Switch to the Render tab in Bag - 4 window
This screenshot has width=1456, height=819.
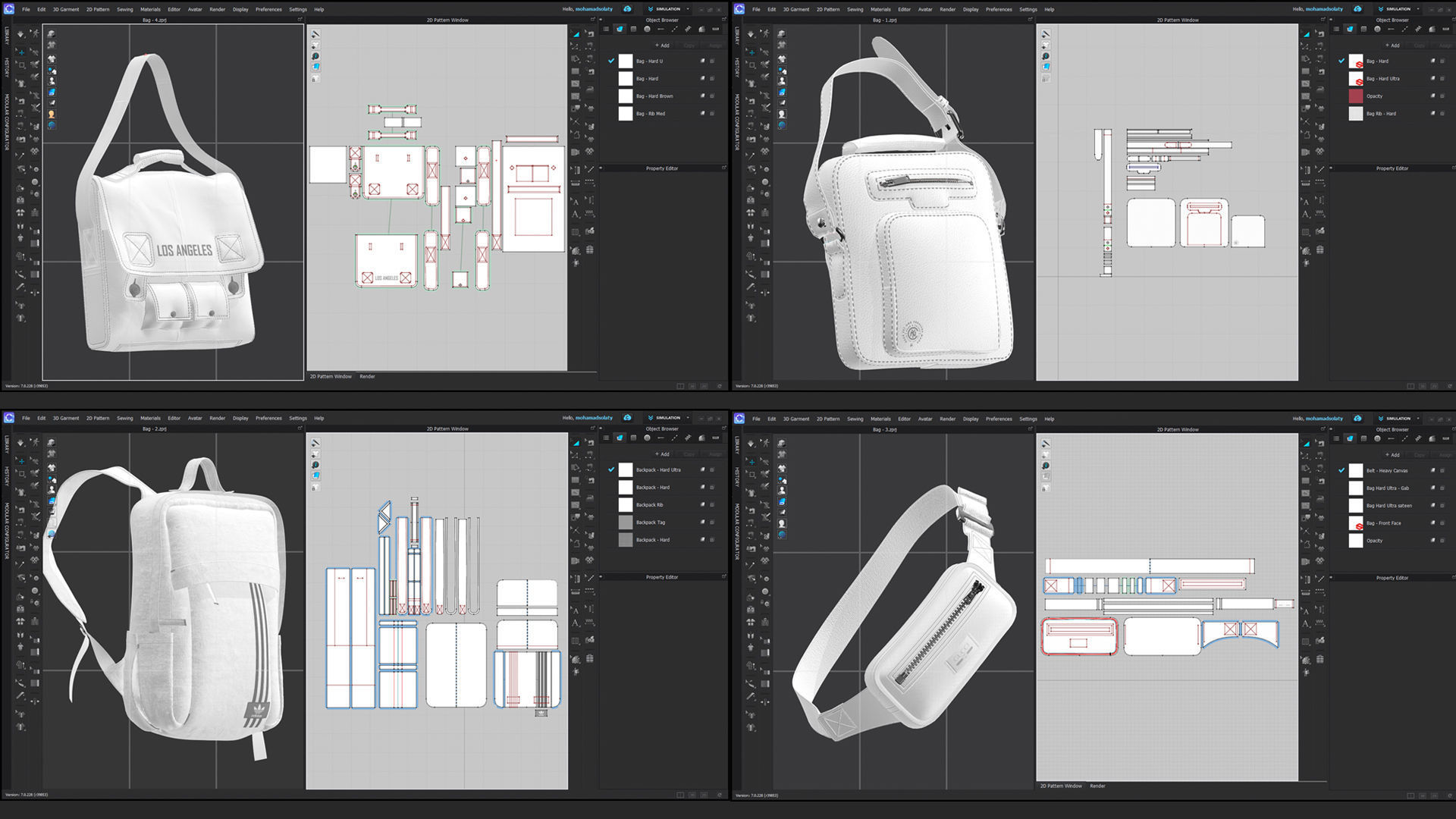367,377
